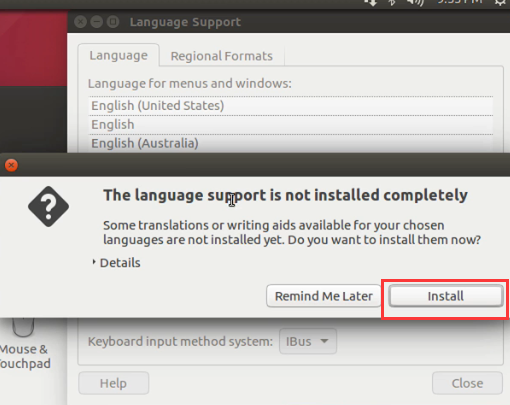The height and width of the screenshot is (405, 510).
Task: Click the question mark dialog icon
Action: click(49, 207)
